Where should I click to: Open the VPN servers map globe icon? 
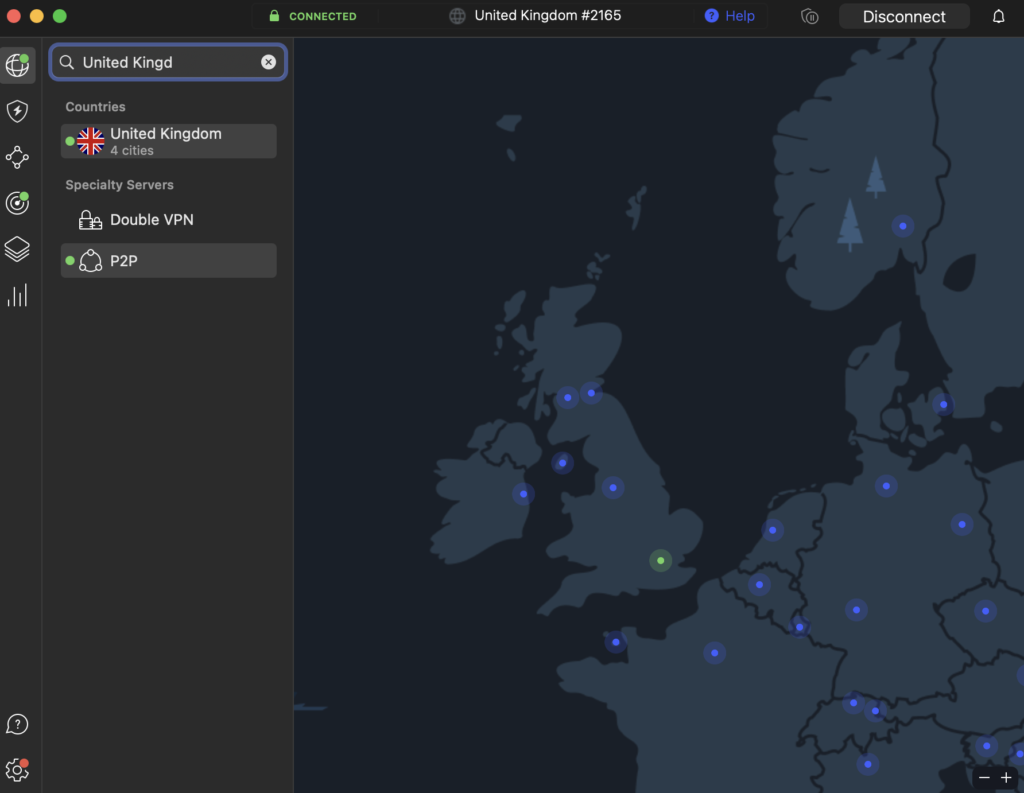pos(17,65)
